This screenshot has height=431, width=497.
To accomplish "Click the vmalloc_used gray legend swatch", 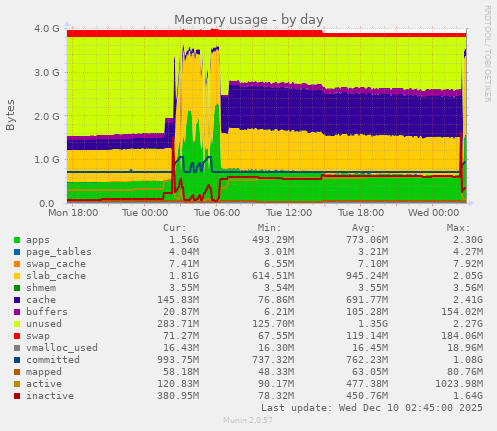I will [17, 348].
